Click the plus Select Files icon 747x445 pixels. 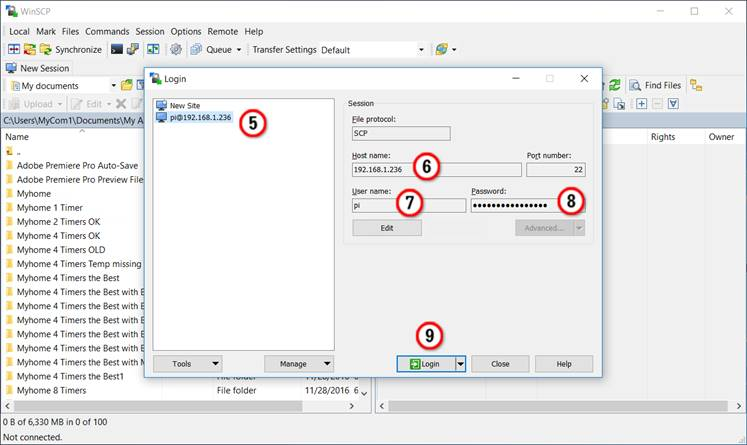pos(642,103)
